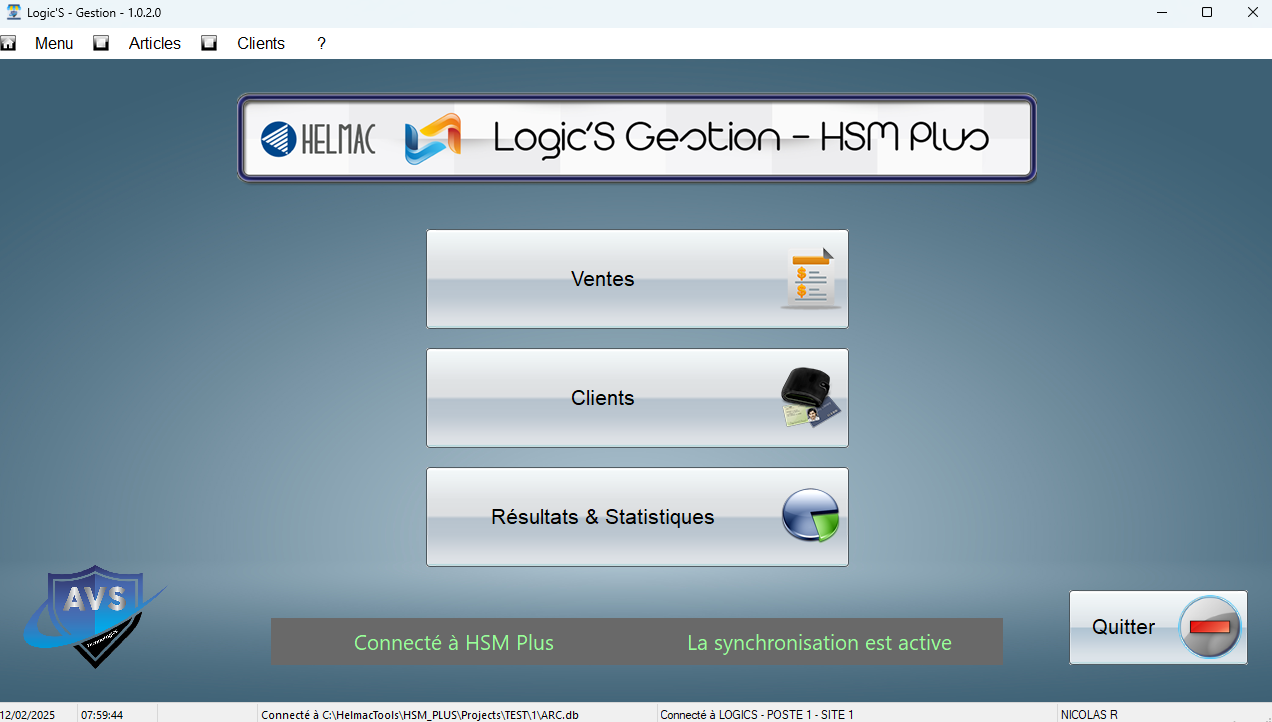Open Résultats & Statistiques

point(603,517)
